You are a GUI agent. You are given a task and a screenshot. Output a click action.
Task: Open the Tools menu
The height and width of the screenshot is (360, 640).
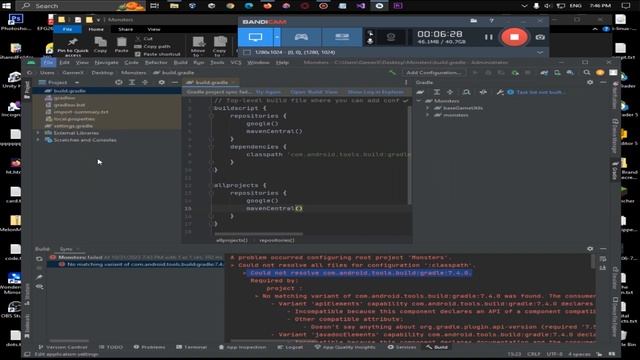[217, 62]
